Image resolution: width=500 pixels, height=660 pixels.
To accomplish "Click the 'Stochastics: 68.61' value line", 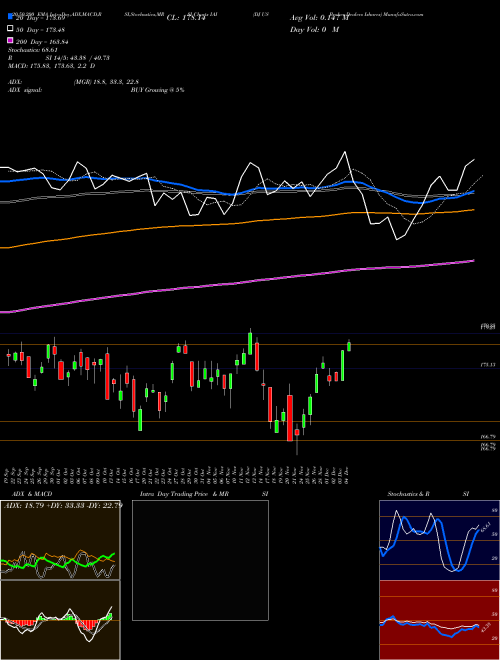I will (x=32, y=50).
